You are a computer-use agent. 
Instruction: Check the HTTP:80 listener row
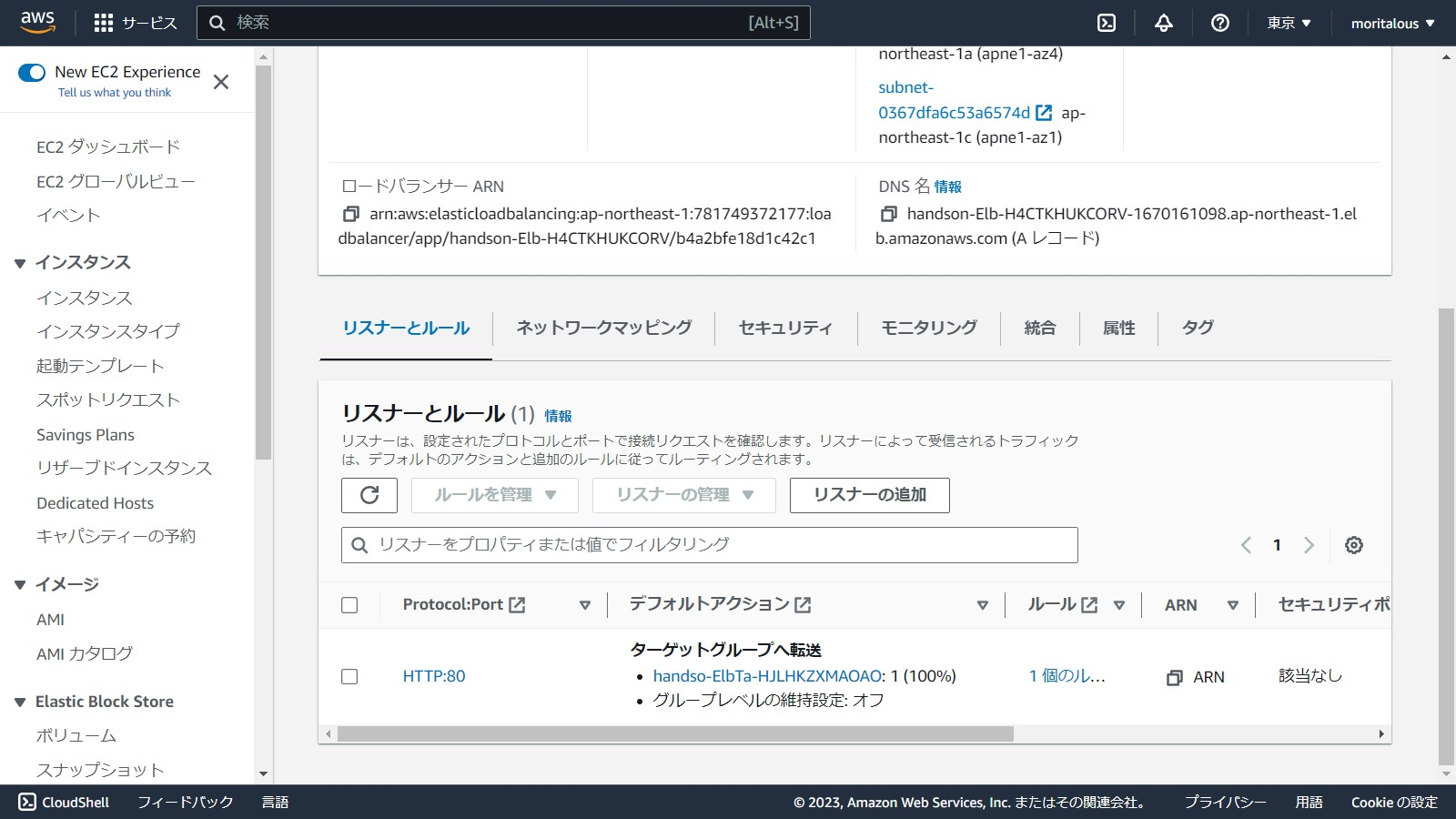[349, 676]
